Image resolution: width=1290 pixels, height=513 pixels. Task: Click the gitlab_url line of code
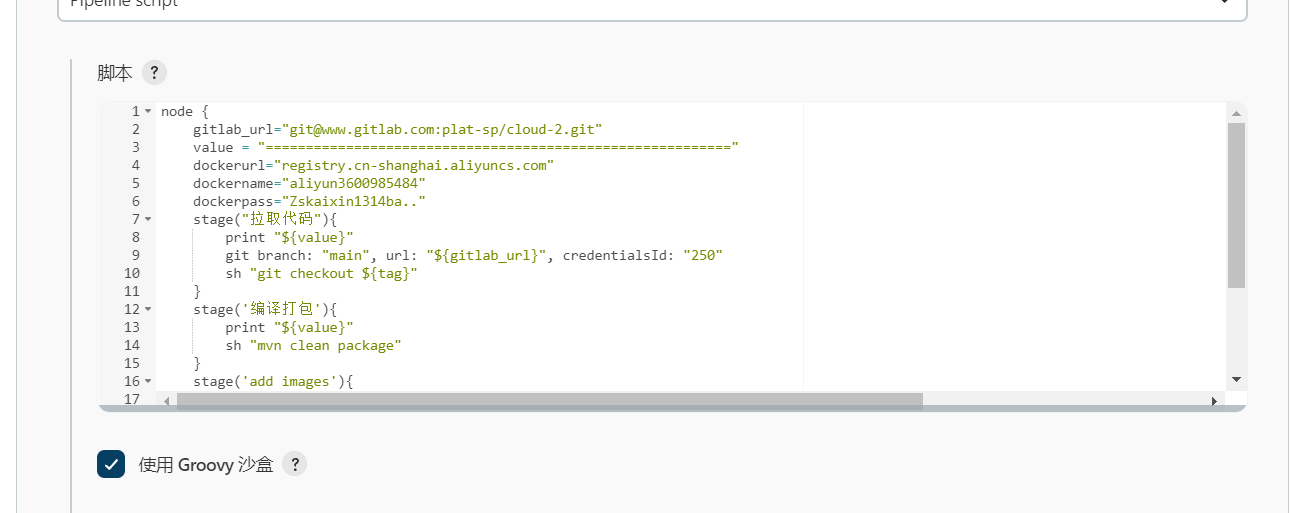coord(398,129)
